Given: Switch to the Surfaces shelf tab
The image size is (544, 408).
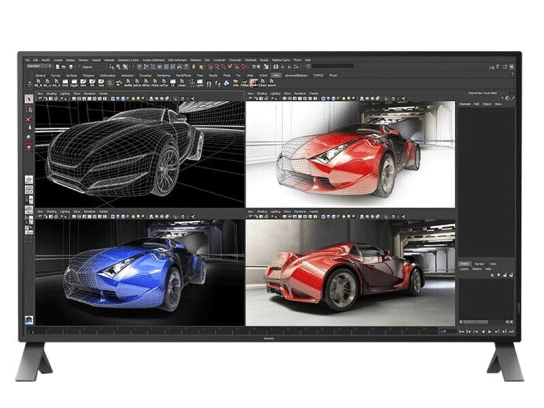Looking at the screenshot, I should [x=71, y=75].
